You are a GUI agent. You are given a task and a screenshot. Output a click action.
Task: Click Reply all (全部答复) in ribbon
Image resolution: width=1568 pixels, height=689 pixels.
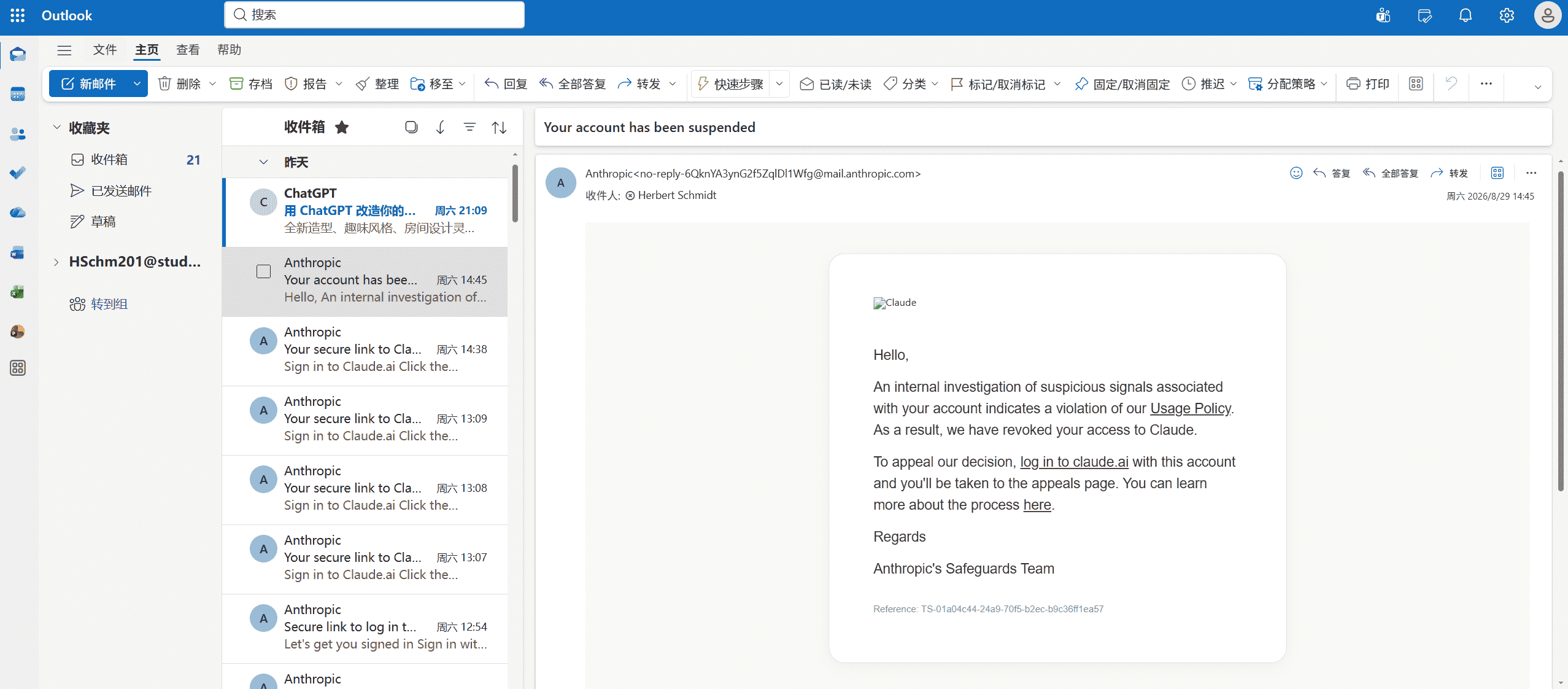tap(573, 84)
